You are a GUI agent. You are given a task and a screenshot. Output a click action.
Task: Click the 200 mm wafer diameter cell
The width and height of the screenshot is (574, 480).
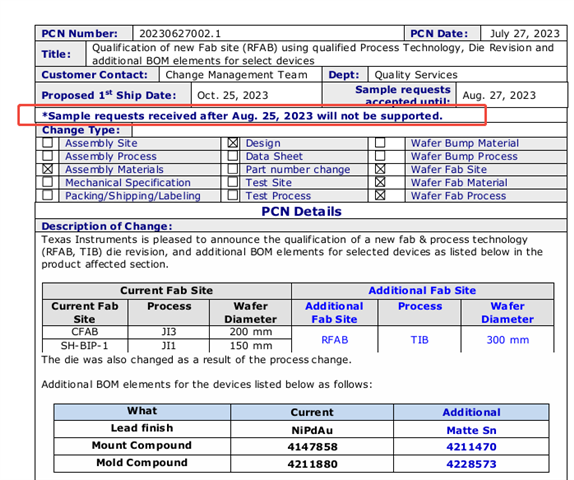(x=251, y=332)
